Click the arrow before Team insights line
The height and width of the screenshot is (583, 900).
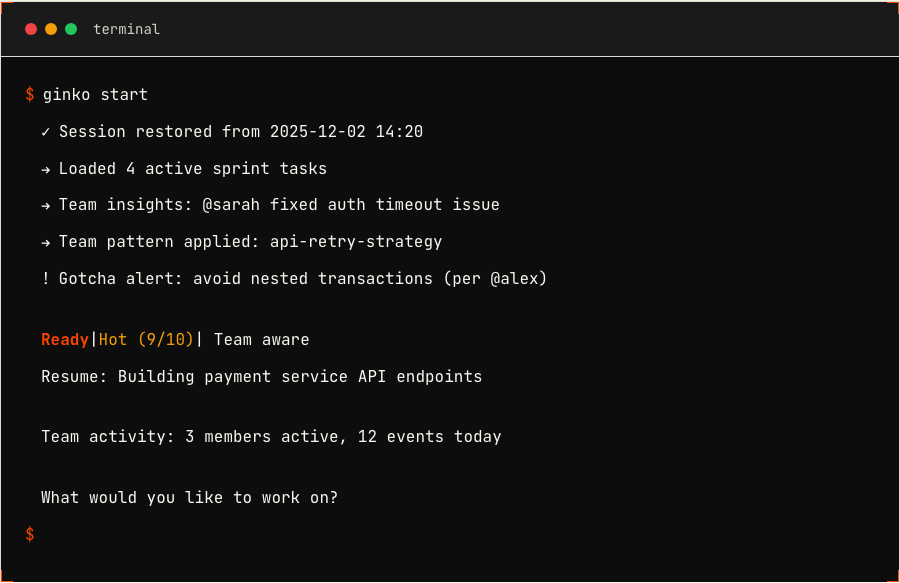point(46,205)
